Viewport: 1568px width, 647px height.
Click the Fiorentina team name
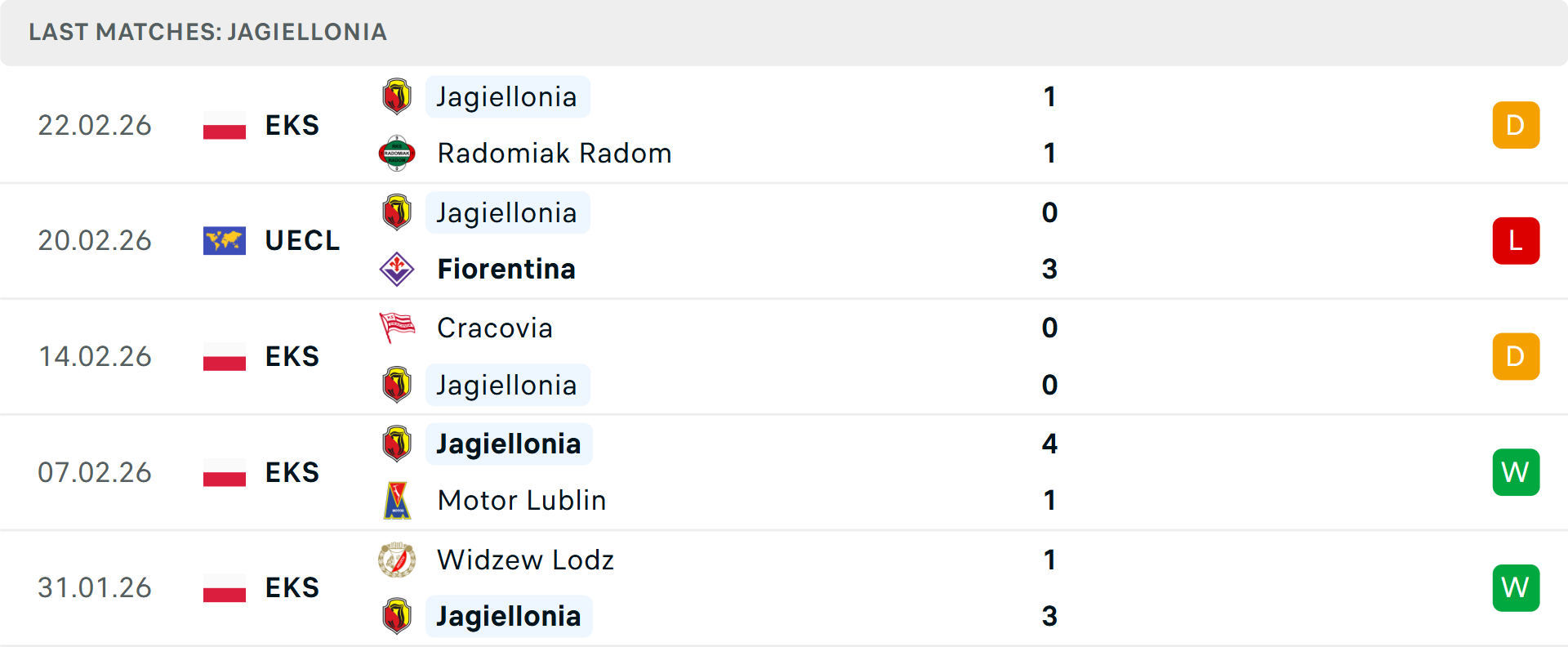click(x=506, y=269)
